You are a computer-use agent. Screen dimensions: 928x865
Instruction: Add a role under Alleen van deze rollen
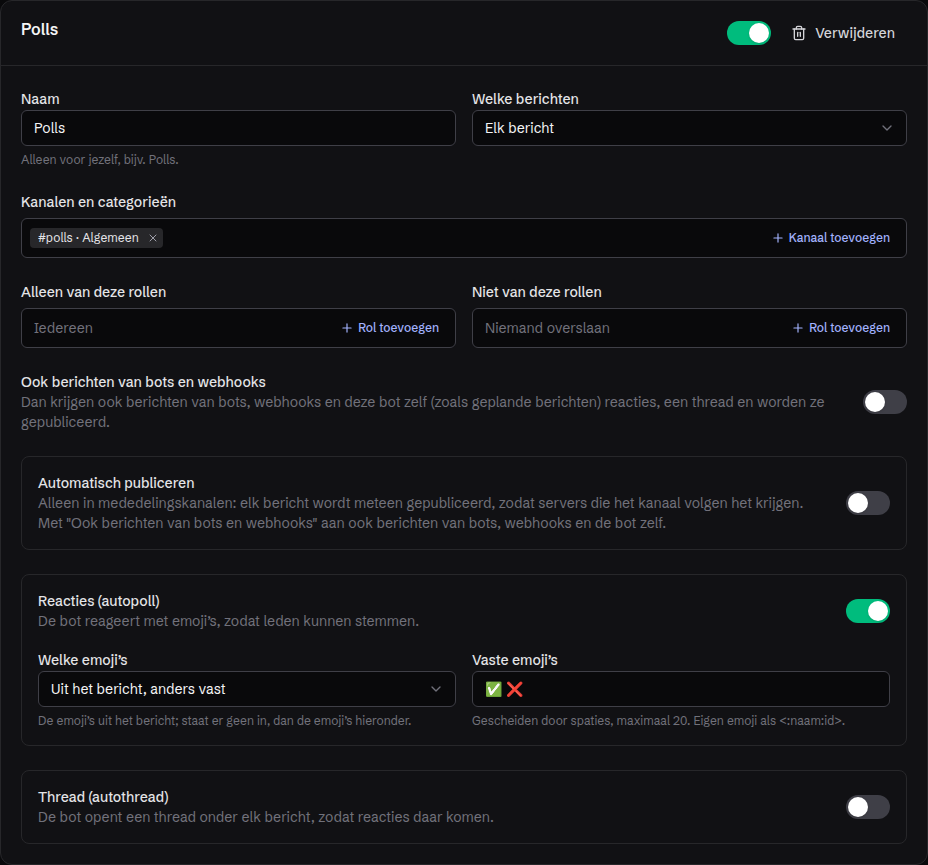tap(391, 328)
